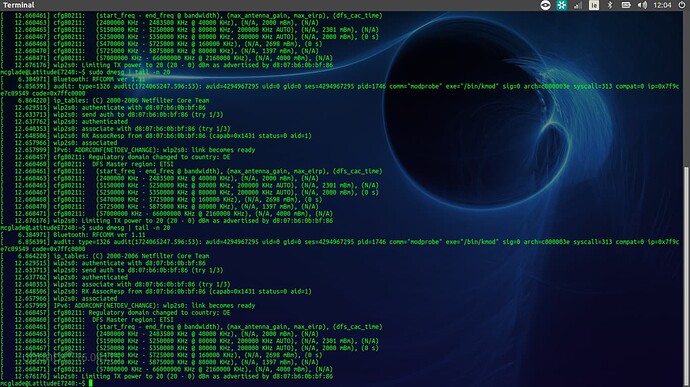The height and width of the screenshot is (387, 690).
Task: Click the eye indicator in the top panel
Action: [545, 5]
